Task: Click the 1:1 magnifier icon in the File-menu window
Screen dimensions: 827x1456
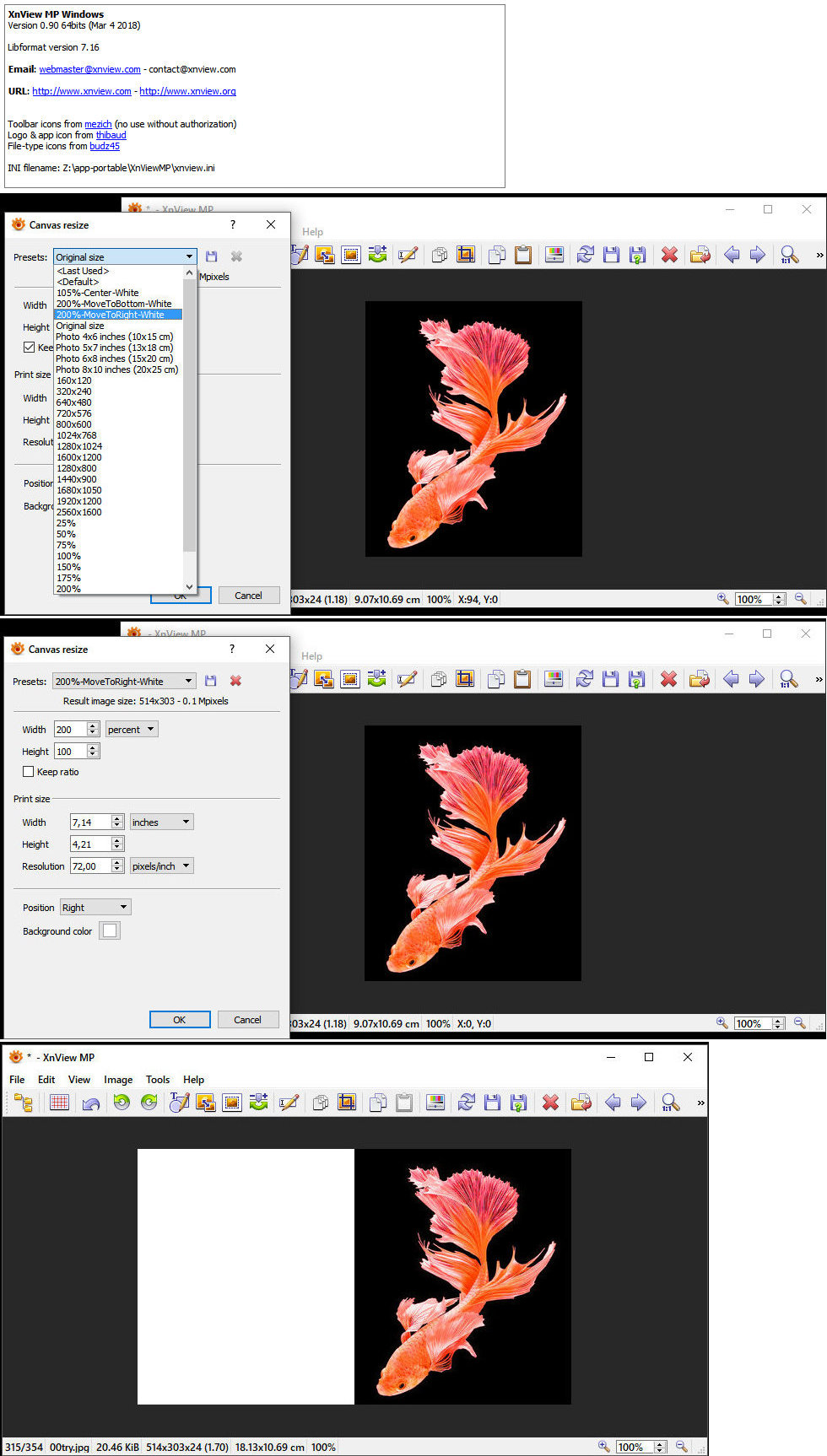Action: [x=671, y=1103]
